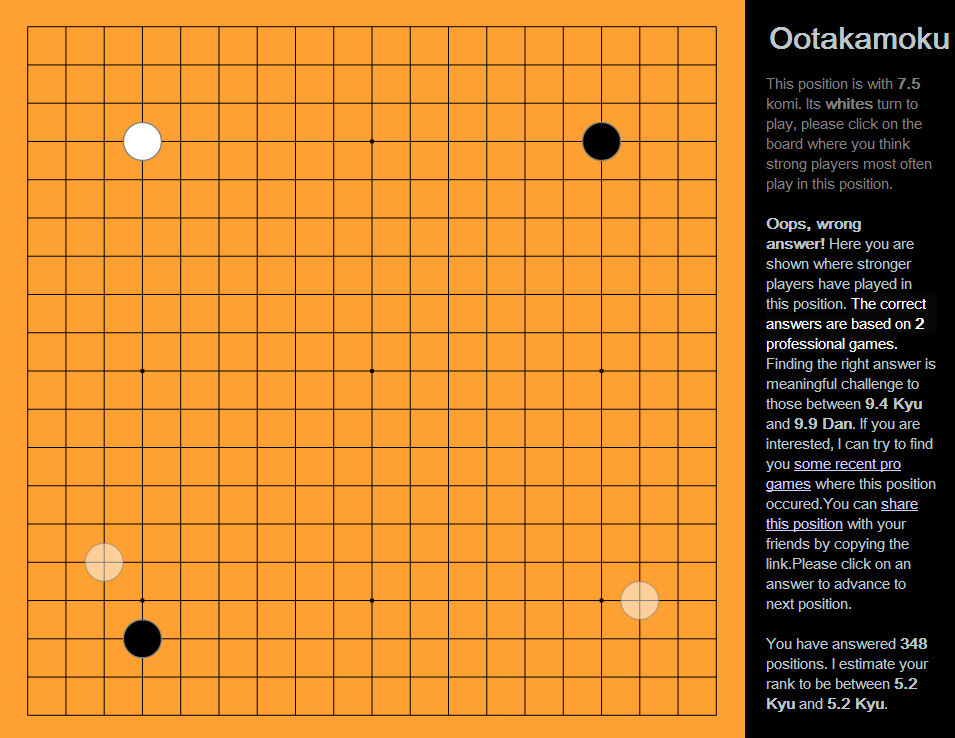
Task: Select the translucent answer stone at lower left
Action: click(104, 562)
